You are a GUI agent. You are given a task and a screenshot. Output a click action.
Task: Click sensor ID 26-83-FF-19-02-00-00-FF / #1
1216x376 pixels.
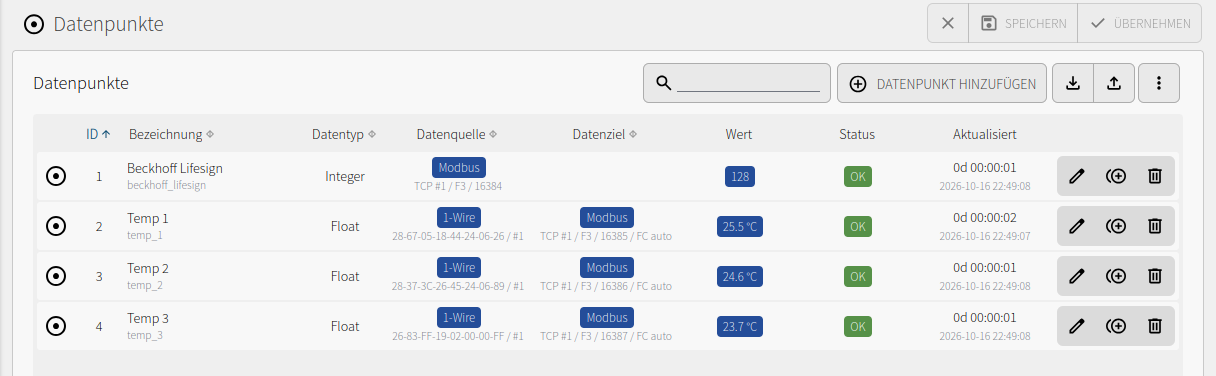pyautogui.click(x=458, y=336)
